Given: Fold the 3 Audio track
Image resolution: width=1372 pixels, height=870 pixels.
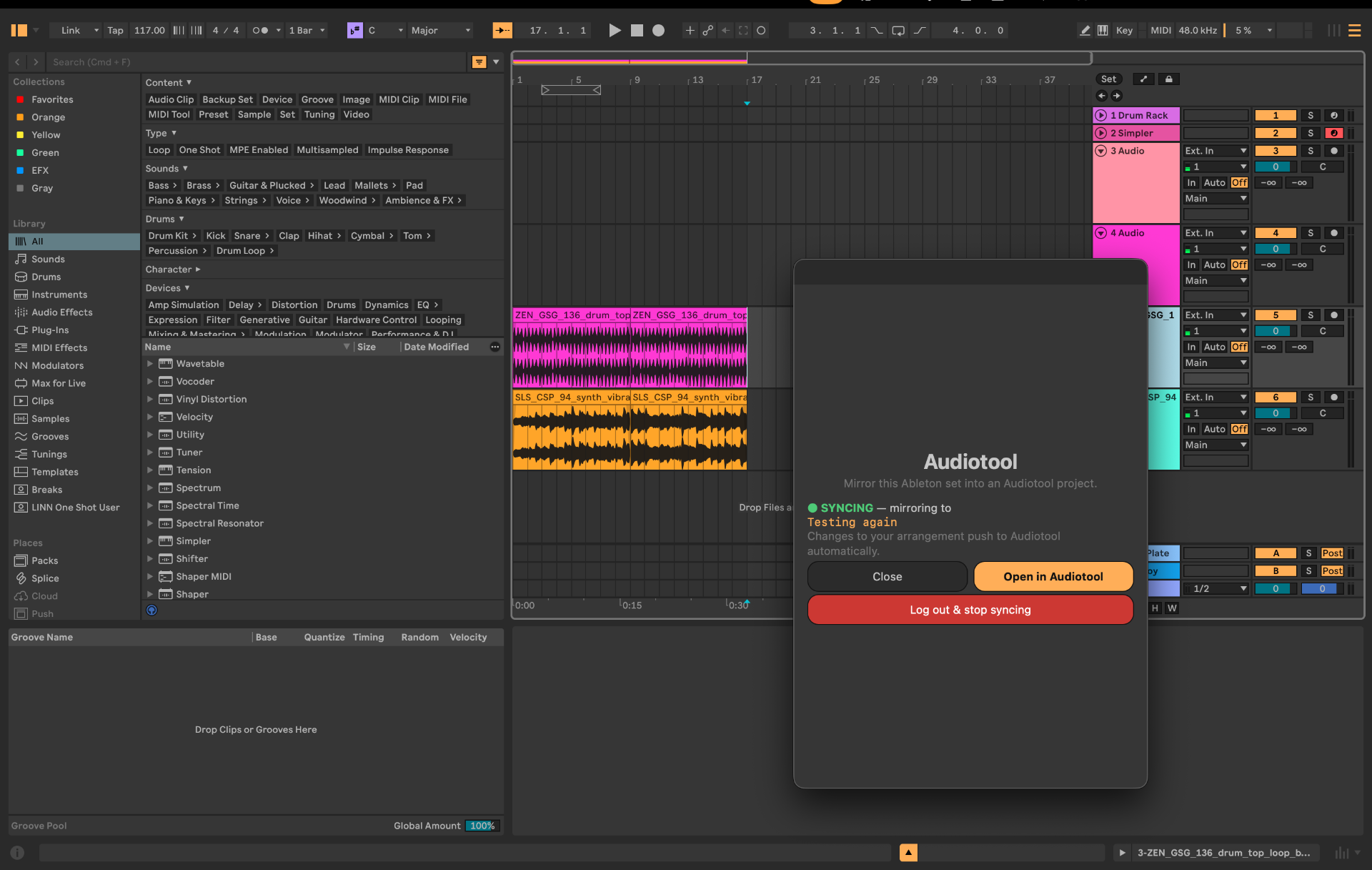Looking at the screenshot, I should (1101, 151).
